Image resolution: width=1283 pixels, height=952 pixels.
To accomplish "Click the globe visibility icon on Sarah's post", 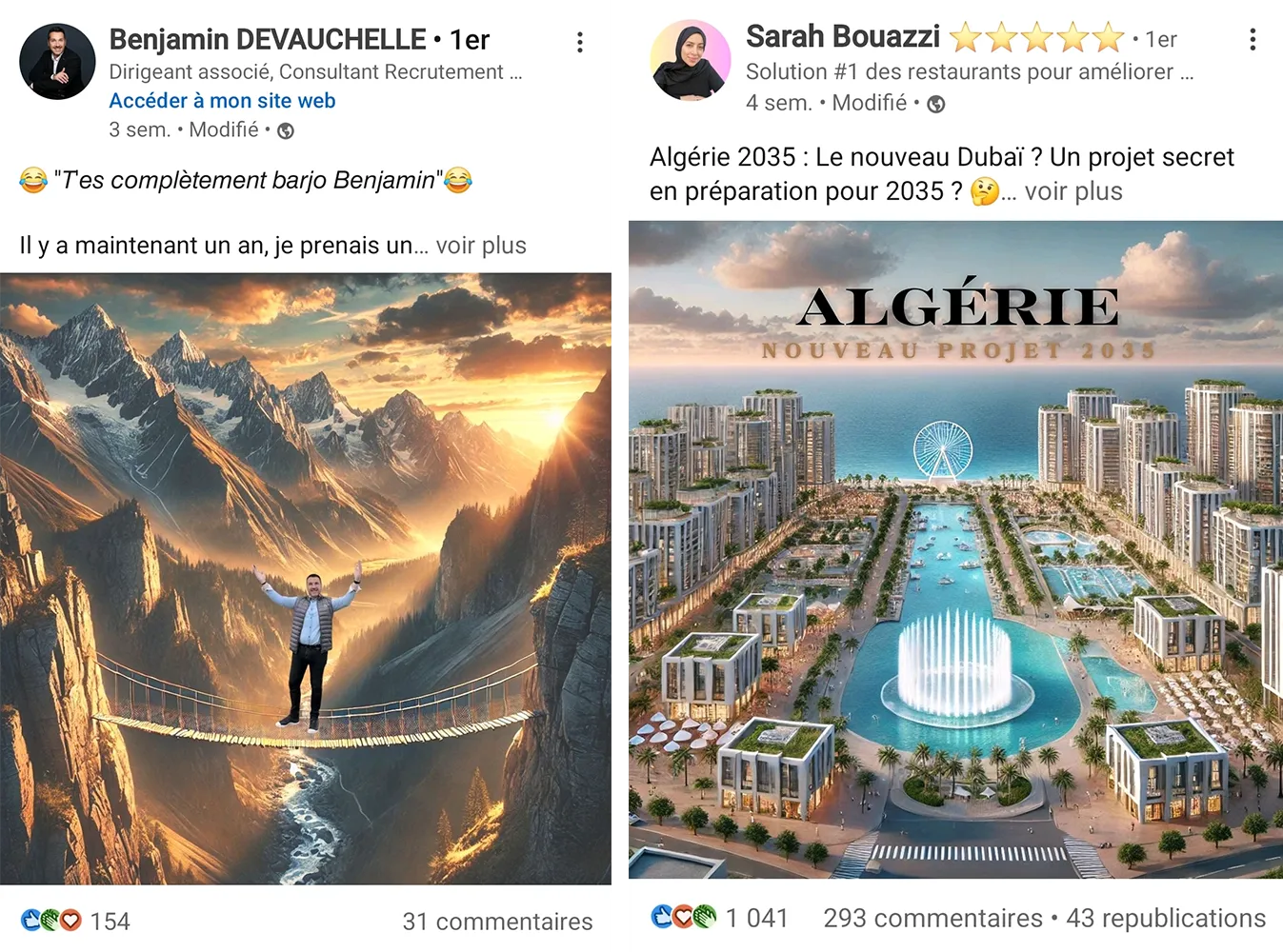I will (936, 104).
